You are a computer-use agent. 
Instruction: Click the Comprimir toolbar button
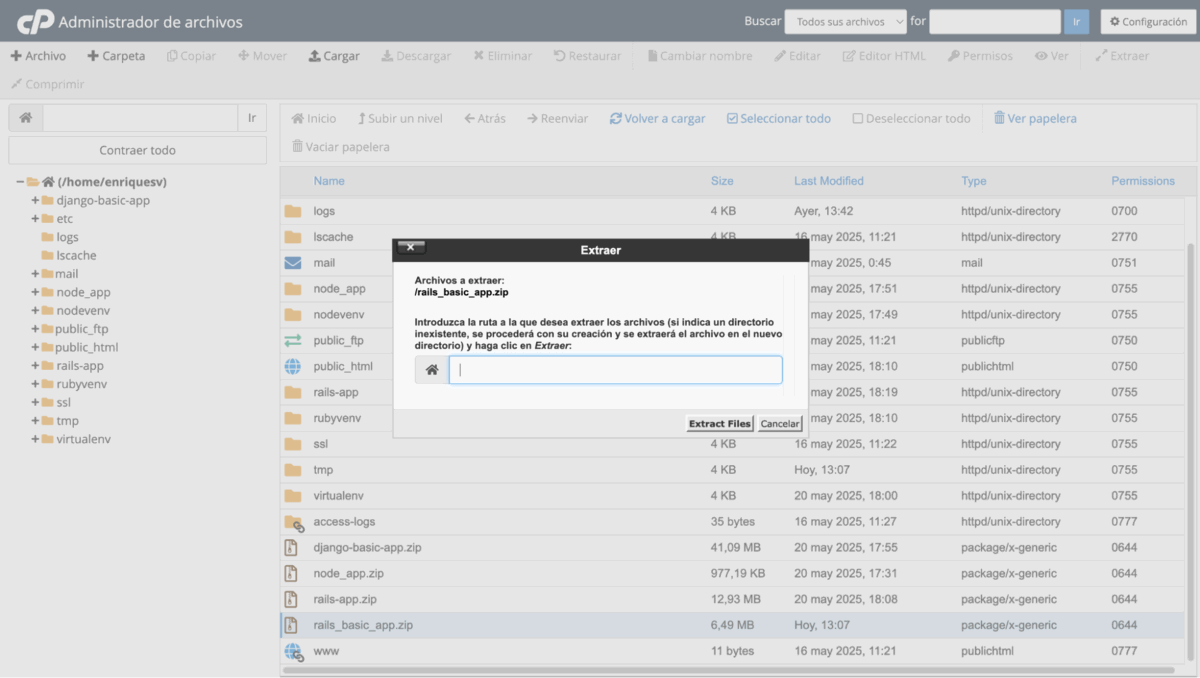pyautogui.click(x=48, y=84)
